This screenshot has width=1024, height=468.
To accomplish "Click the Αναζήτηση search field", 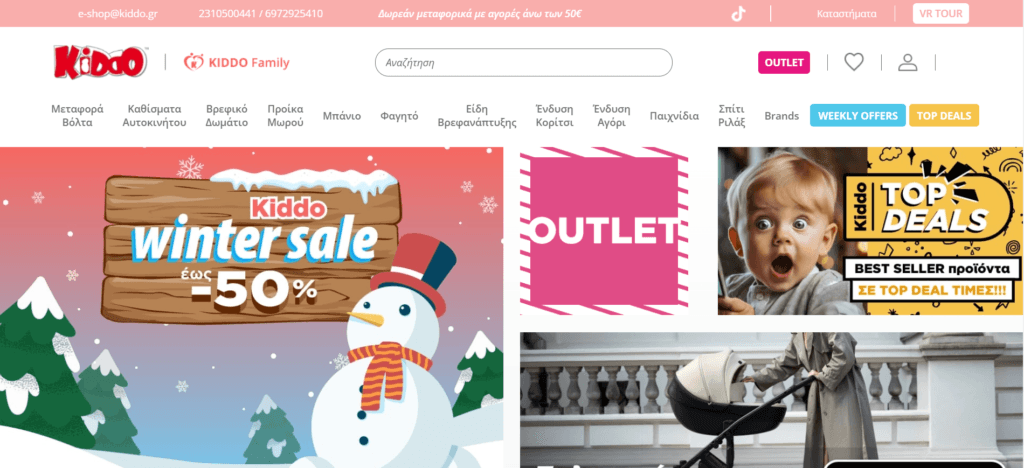I will point(523,63).
